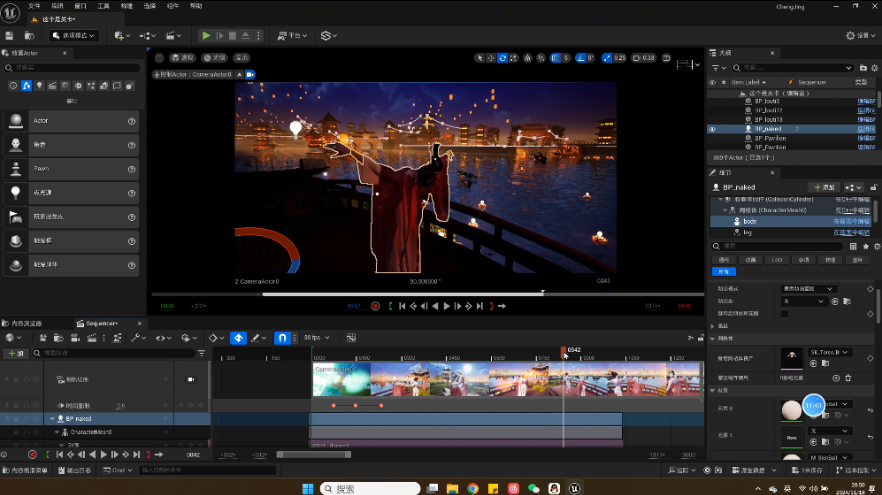Open the 30 fps frame rate dropdown

coord(317,338)
